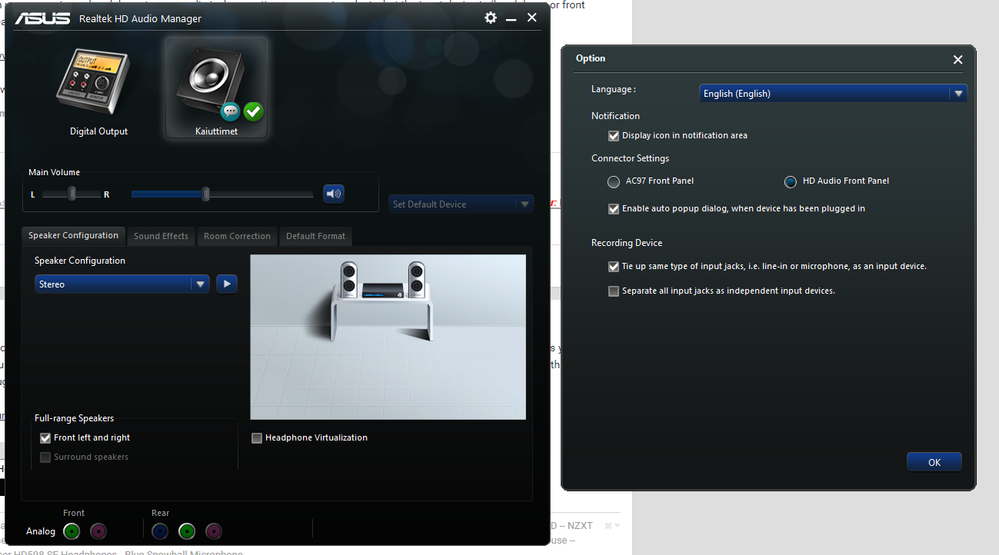Click the green Rear analog jack

[x=187, y=531]
